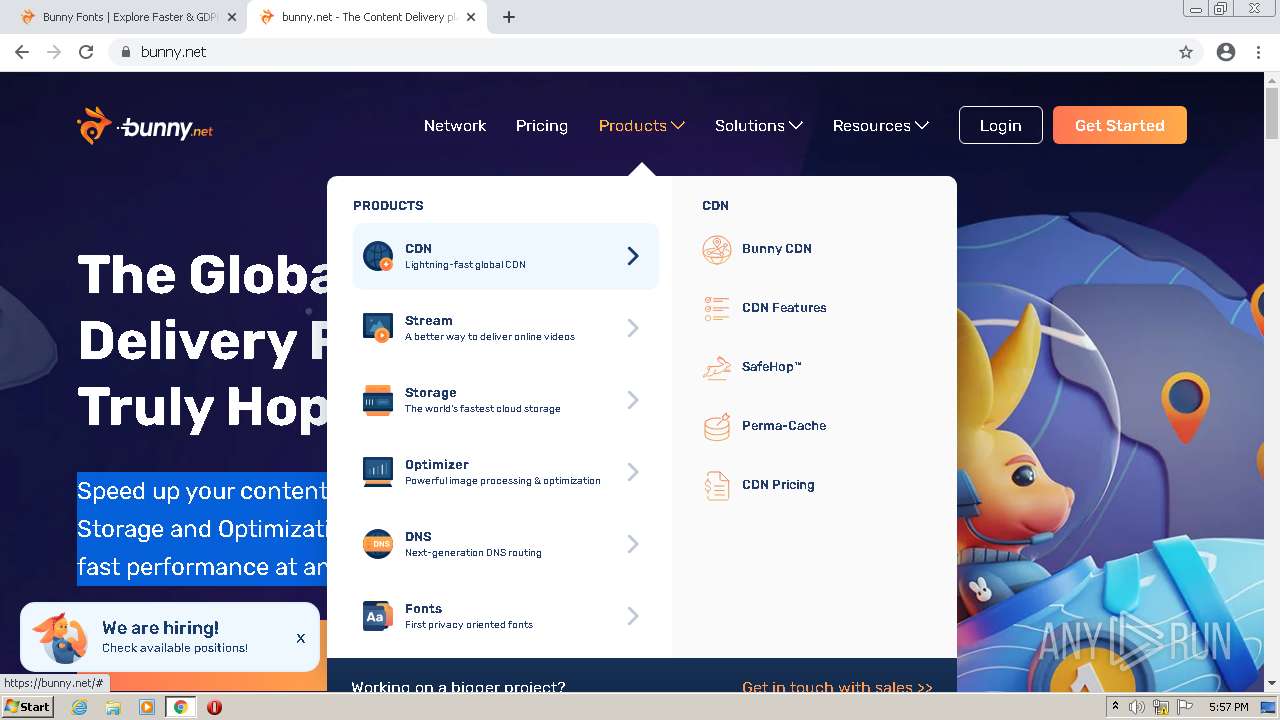Expand the Products dropdown menu
Image resolution: width=1280 pixels, height=720 pixels.
click(641, 126)
